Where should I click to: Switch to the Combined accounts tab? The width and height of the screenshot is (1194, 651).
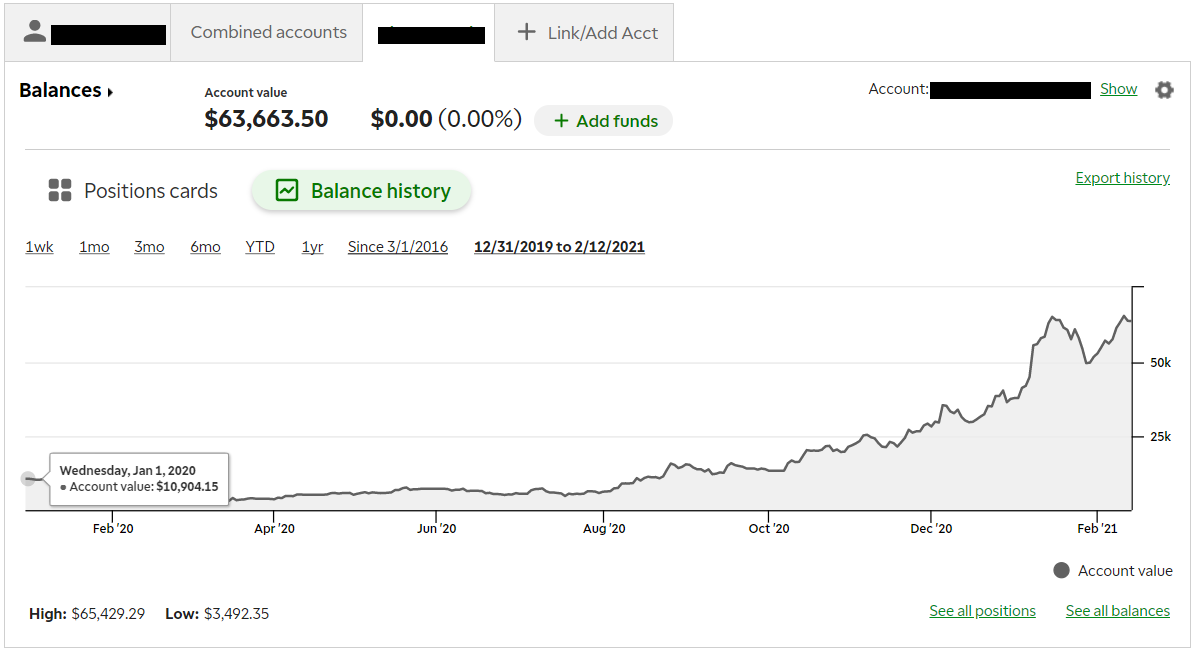coord(268,32)
